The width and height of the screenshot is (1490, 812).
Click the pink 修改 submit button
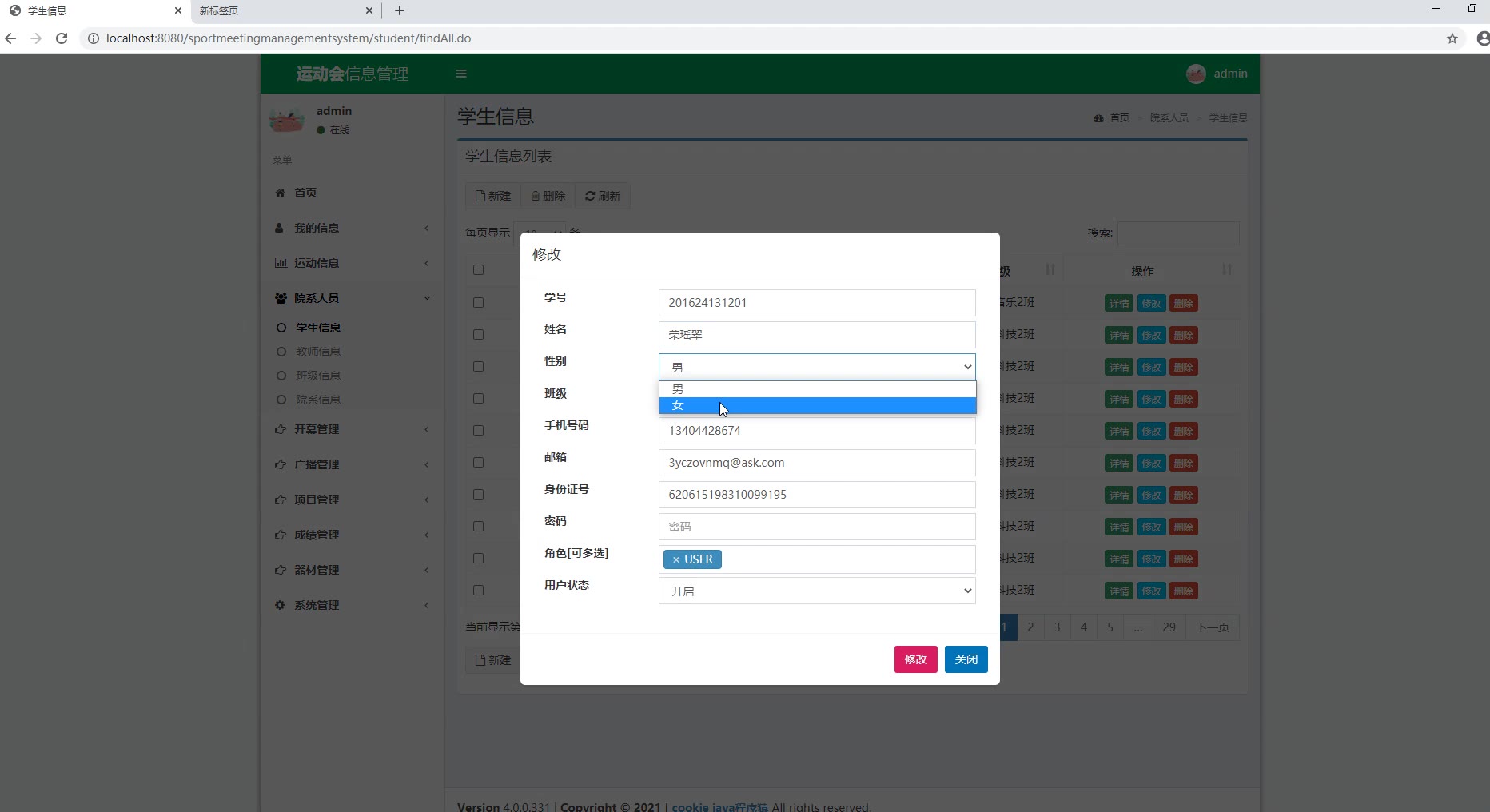point(915,659)
